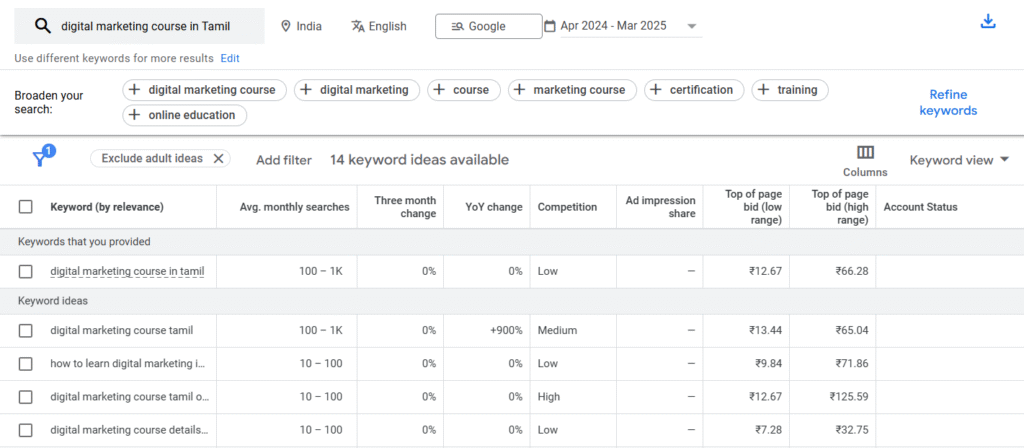Add the 'online education' broaden chip
This screenshot has height=448, width=1024.
click(x=185, y=115)
